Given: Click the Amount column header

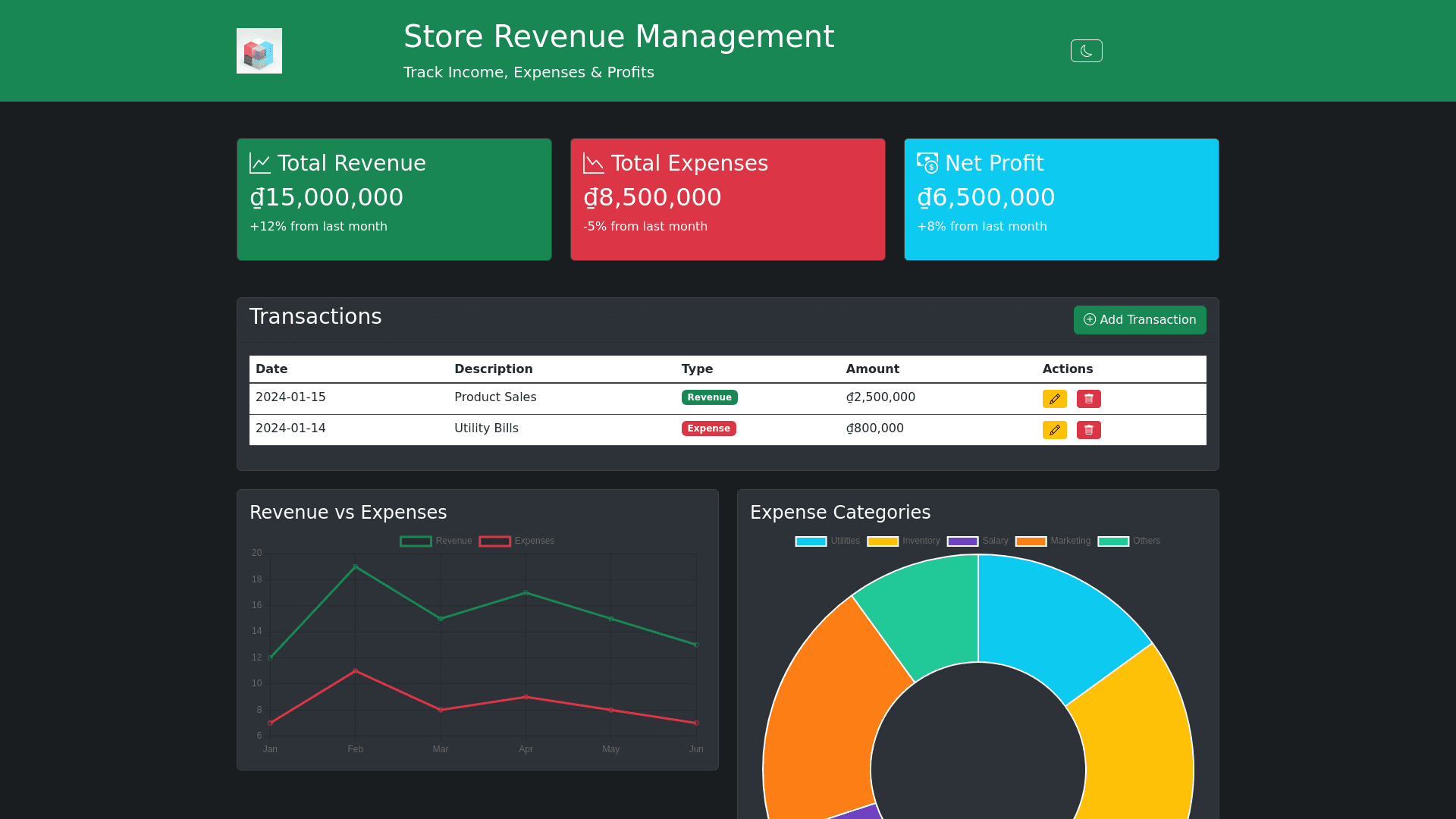Looking at the screenshot, I should 872,369.
